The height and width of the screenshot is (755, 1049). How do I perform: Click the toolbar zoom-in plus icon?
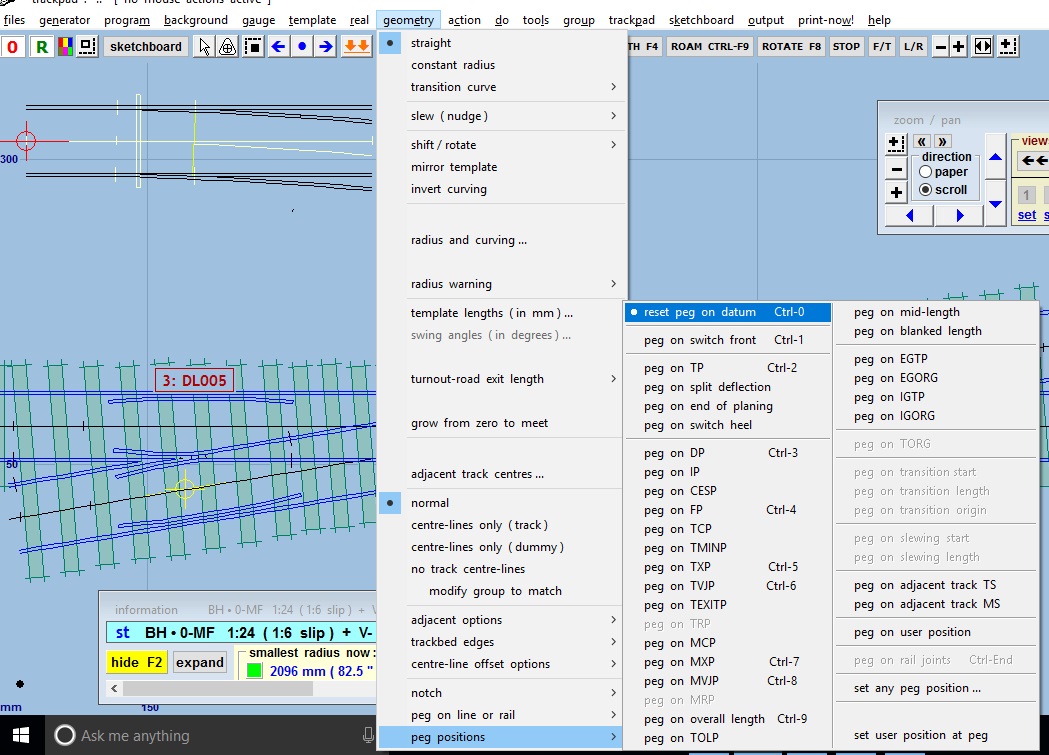(x=958, y=46)
